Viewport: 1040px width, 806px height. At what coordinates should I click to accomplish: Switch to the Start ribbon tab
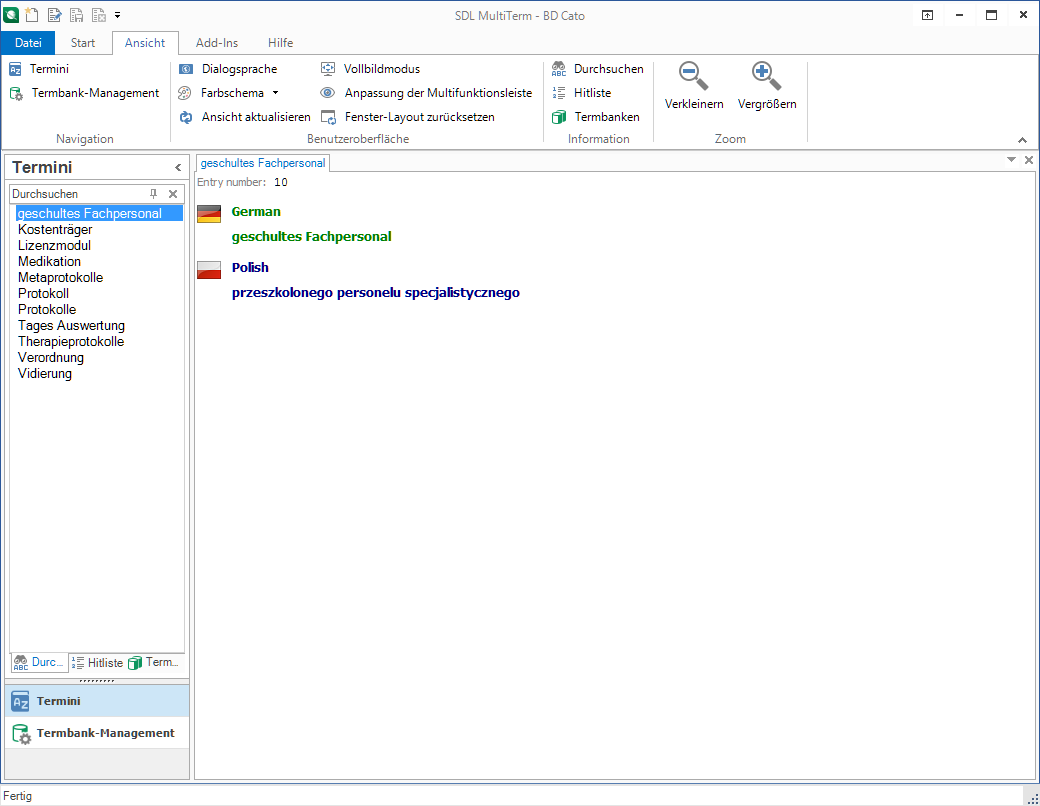coord(83,42)
